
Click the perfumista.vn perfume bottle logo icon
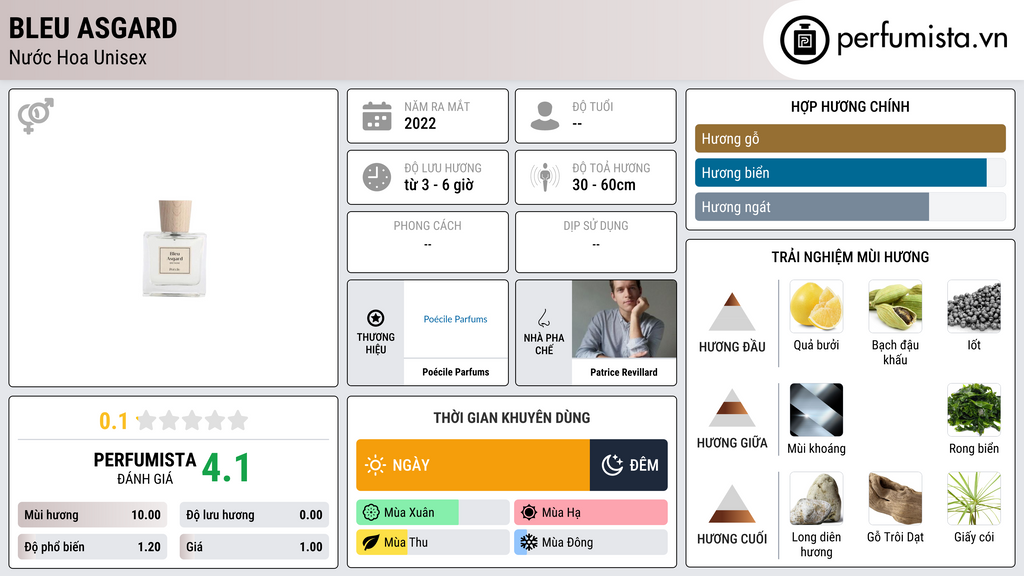click(x=804, y=40)
